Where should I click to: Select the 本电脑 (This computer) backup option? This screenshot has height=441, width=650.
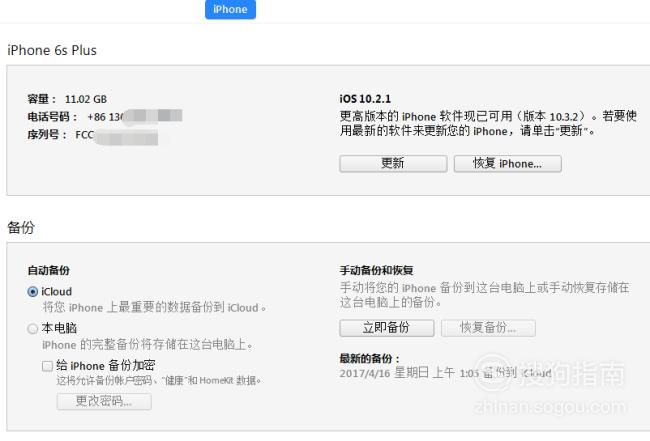[32, 329]
